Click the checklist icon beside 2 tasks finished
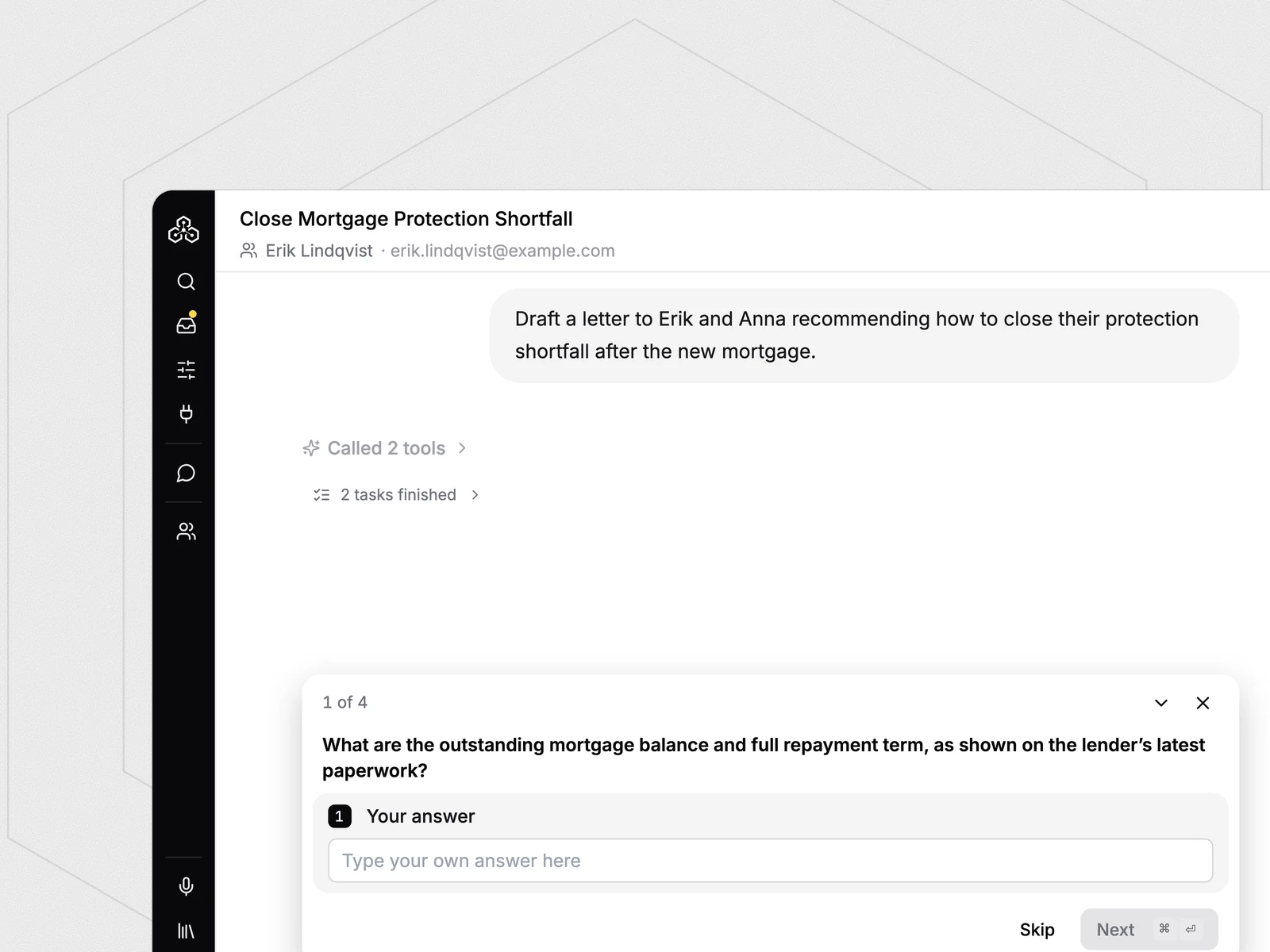The width and height of the screenshot is (1270, 952). 321,495
